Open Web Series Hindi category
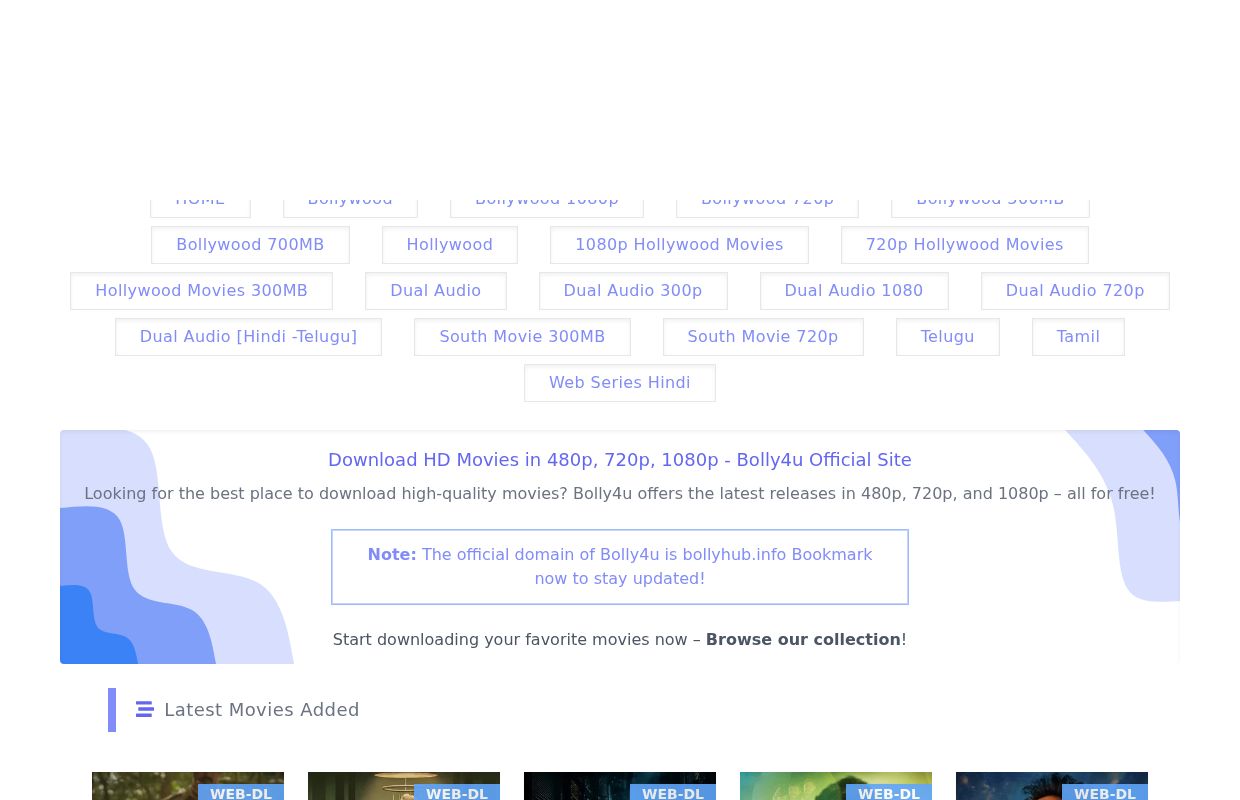1240x800 pixels. pyautogui.click(x=620, y=383)
